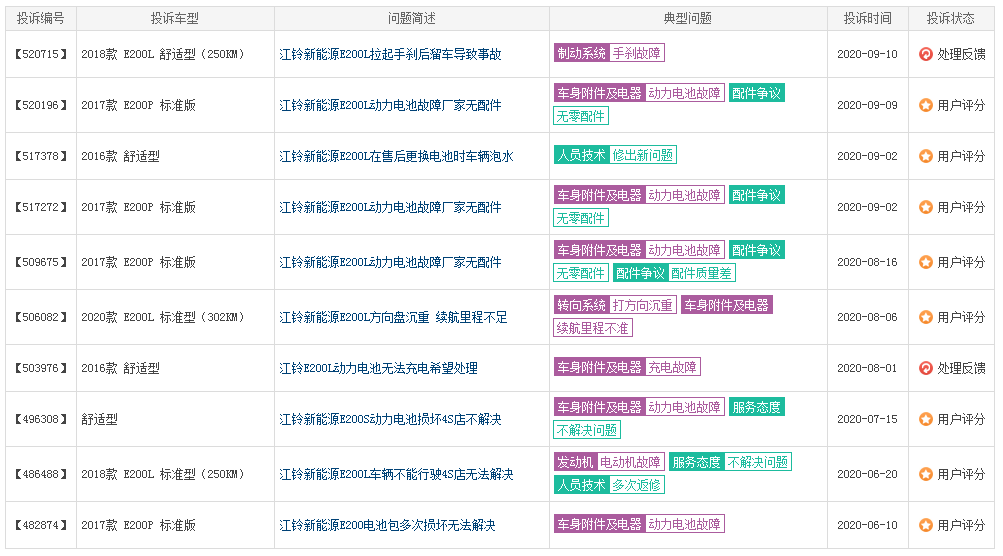Click the 典型问题 column header
Screen dimensions: 1003x556
[688, 19]
